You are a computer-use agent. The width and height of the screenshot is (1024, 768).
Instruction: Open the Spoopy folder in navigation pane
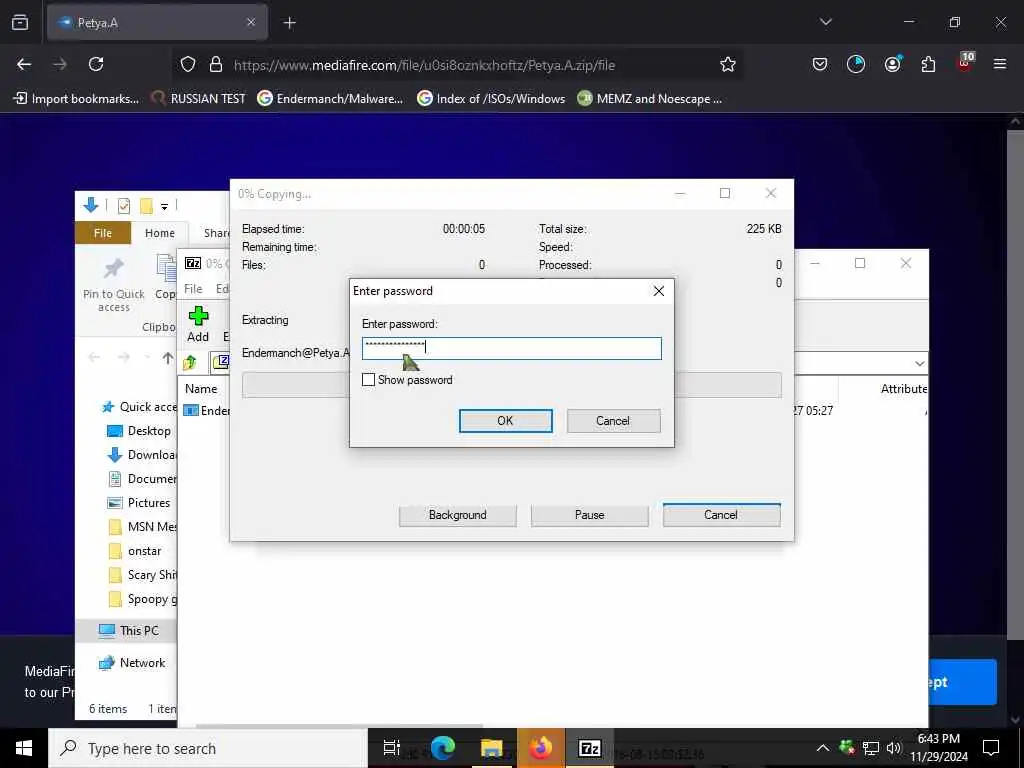(142, 599)
